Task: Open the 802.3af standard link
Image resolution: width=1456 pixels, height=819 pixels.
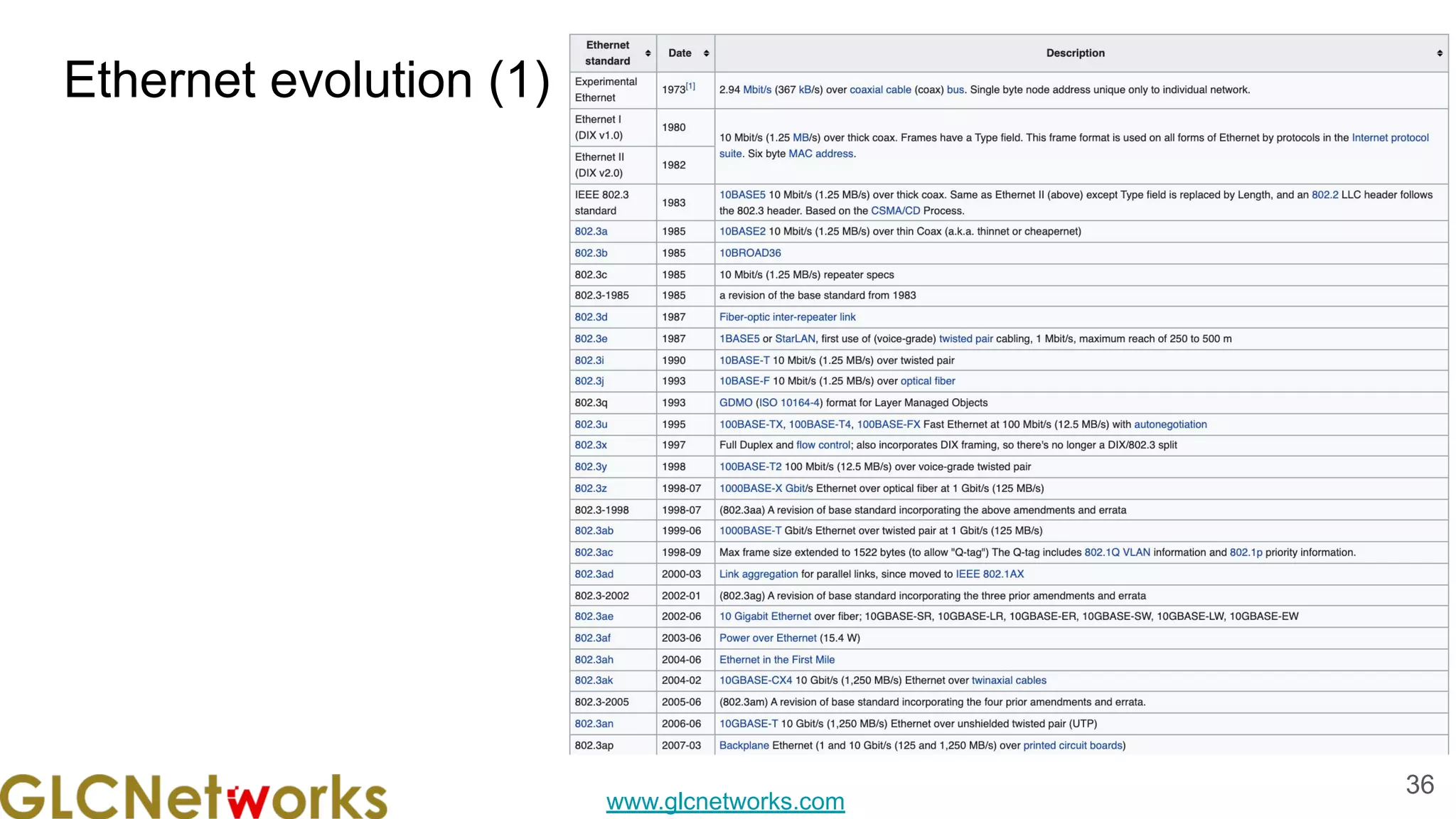Action: click(592, 638)
